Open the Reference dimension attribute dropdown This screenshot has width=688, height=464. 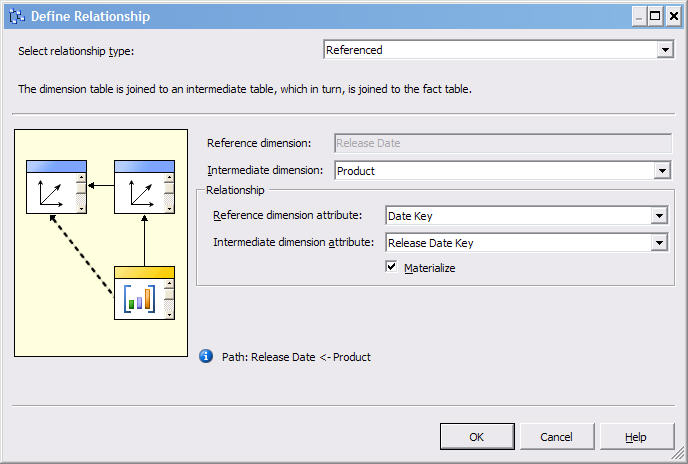(658, 216)
